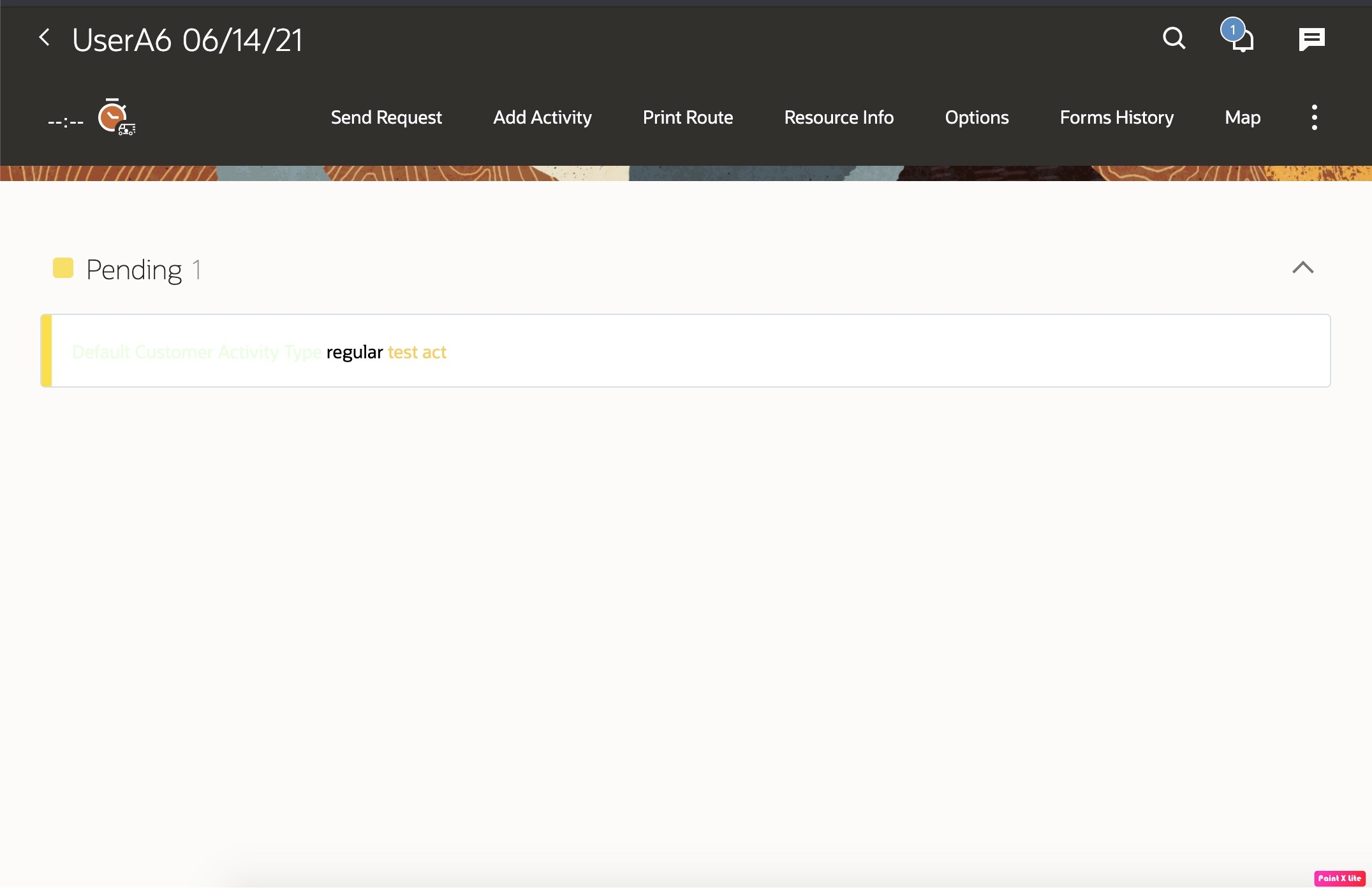Go back using the left arrow
Viewport: 1372px width, 892px height.
tap(45, 37)
